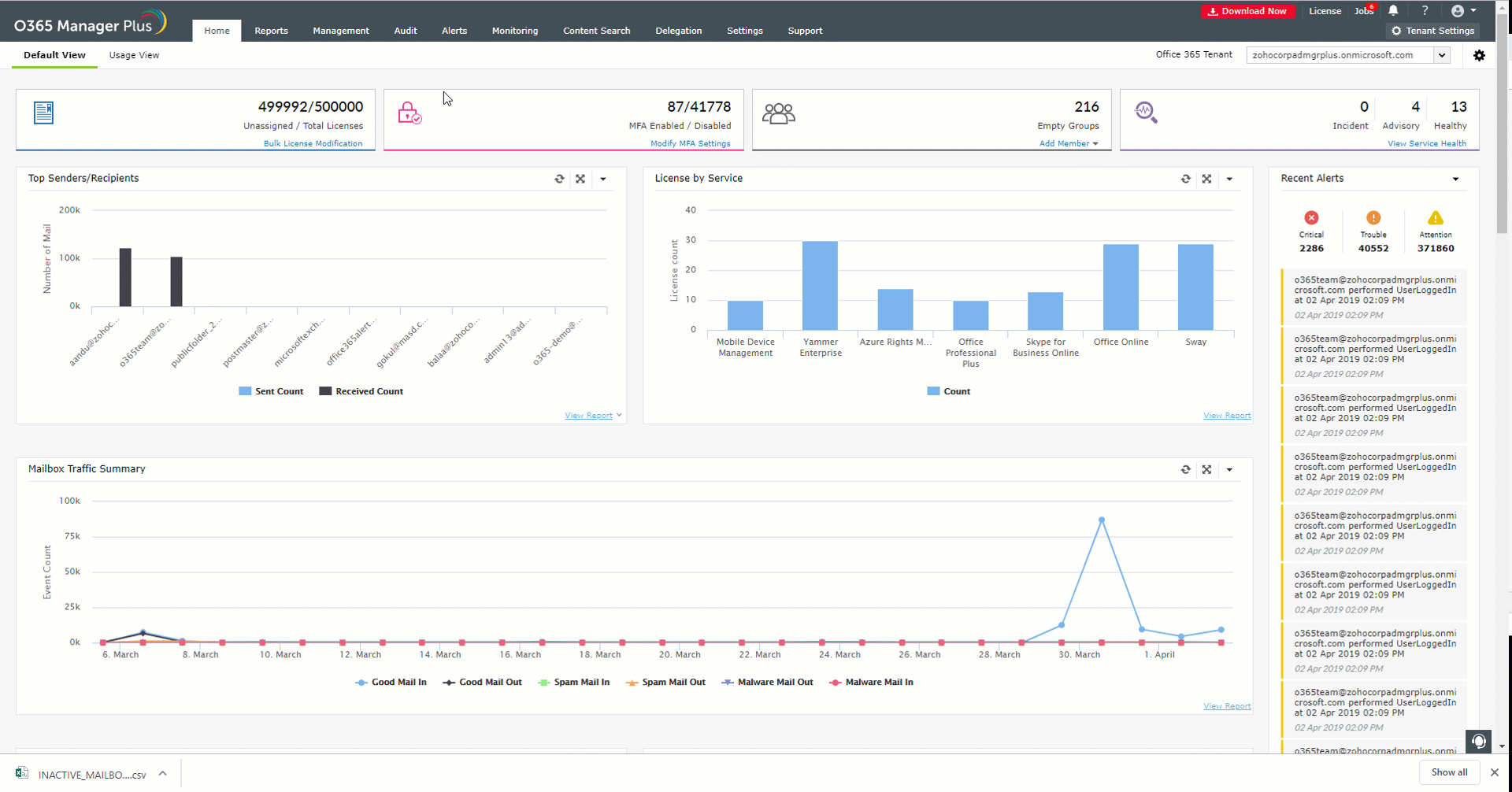Switch to Usage View
This screenshot has width=1512, height=792.
pyautogui.click(x=134, y=55)
